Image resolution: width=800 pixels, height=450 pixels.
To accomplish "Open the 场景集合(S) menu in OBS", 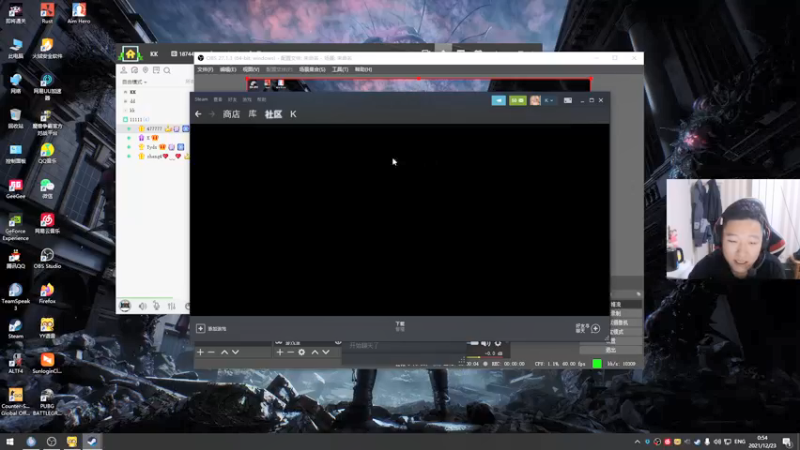I will click(312, 69).
